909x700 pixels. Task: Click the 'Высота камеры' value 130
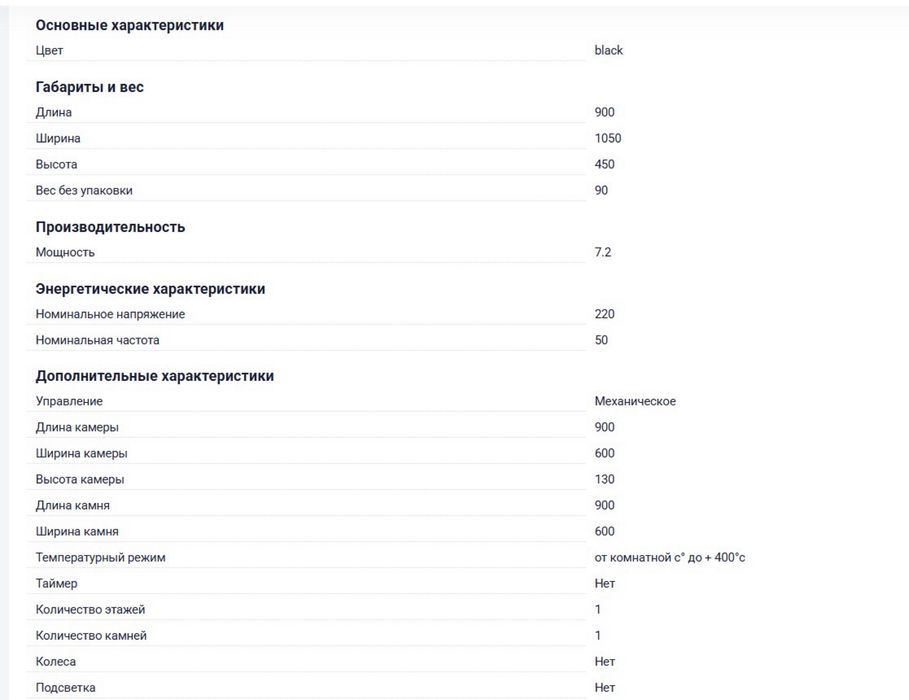coord(604,479)
